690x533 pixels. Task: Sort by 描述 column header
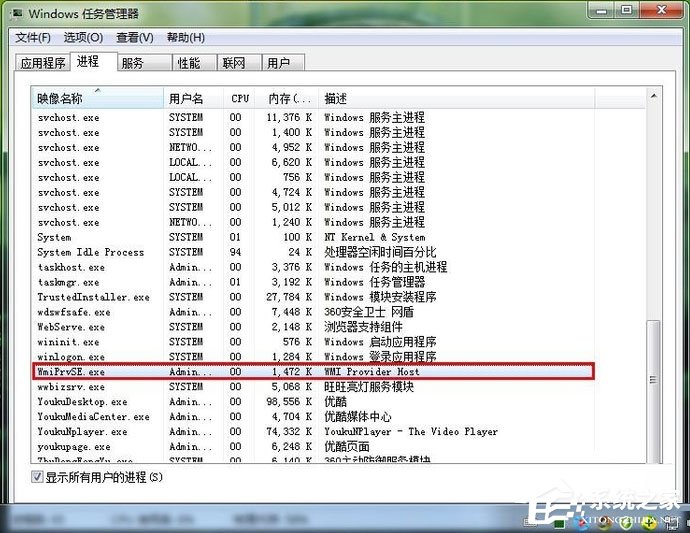point(456,98)
